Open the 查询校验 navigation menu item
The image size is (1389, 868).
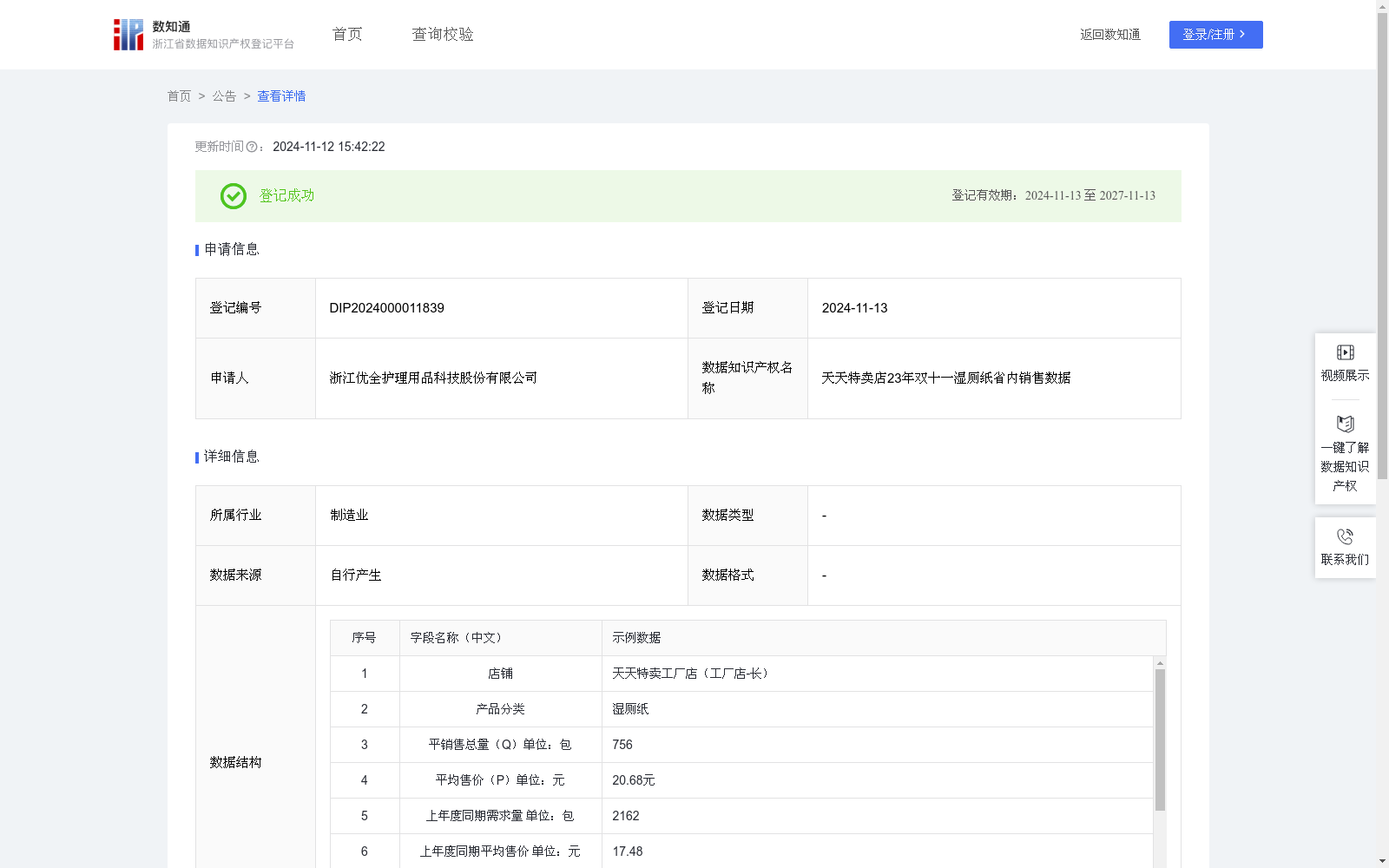coord(442,34)
